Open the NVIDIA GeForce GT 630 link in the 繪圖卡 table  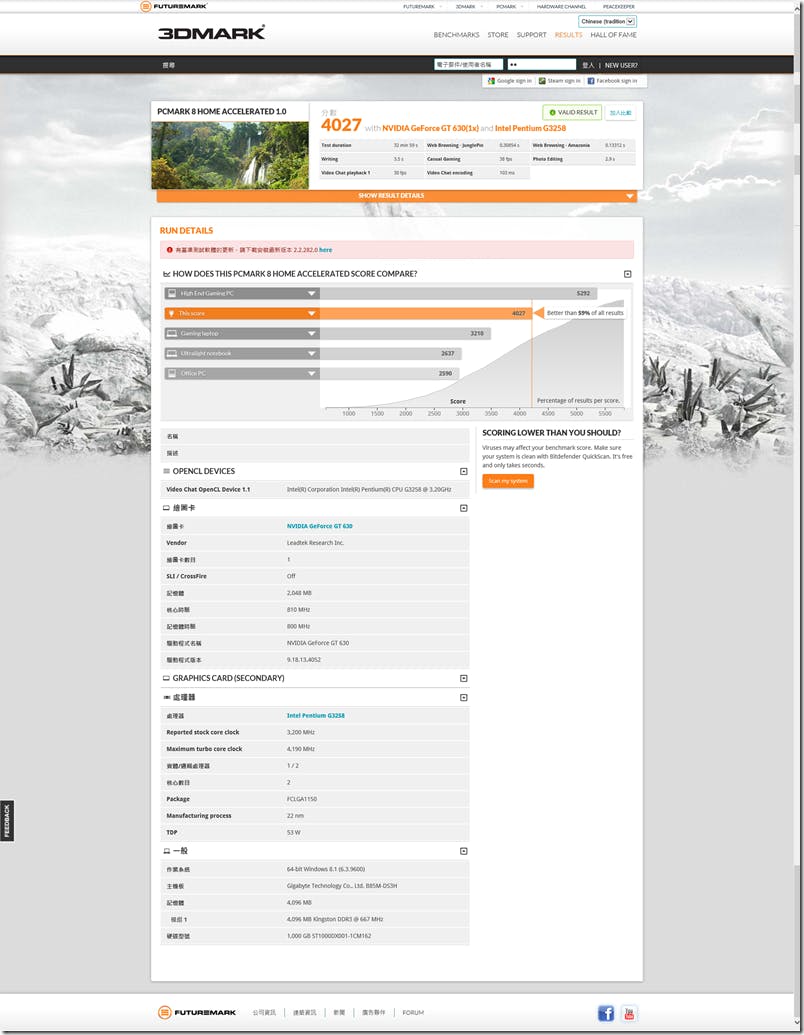pyautogui.click(x=319, y=526)
